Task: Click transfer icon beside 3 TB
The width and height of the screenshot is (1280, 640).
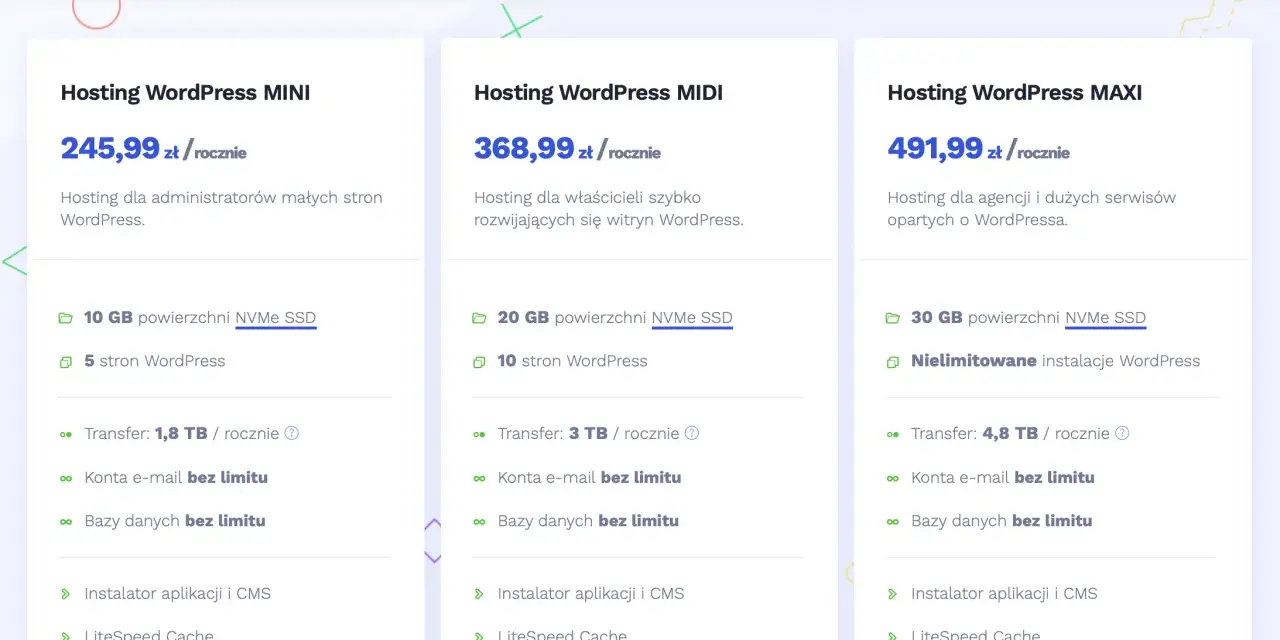Action: [479, 434]
